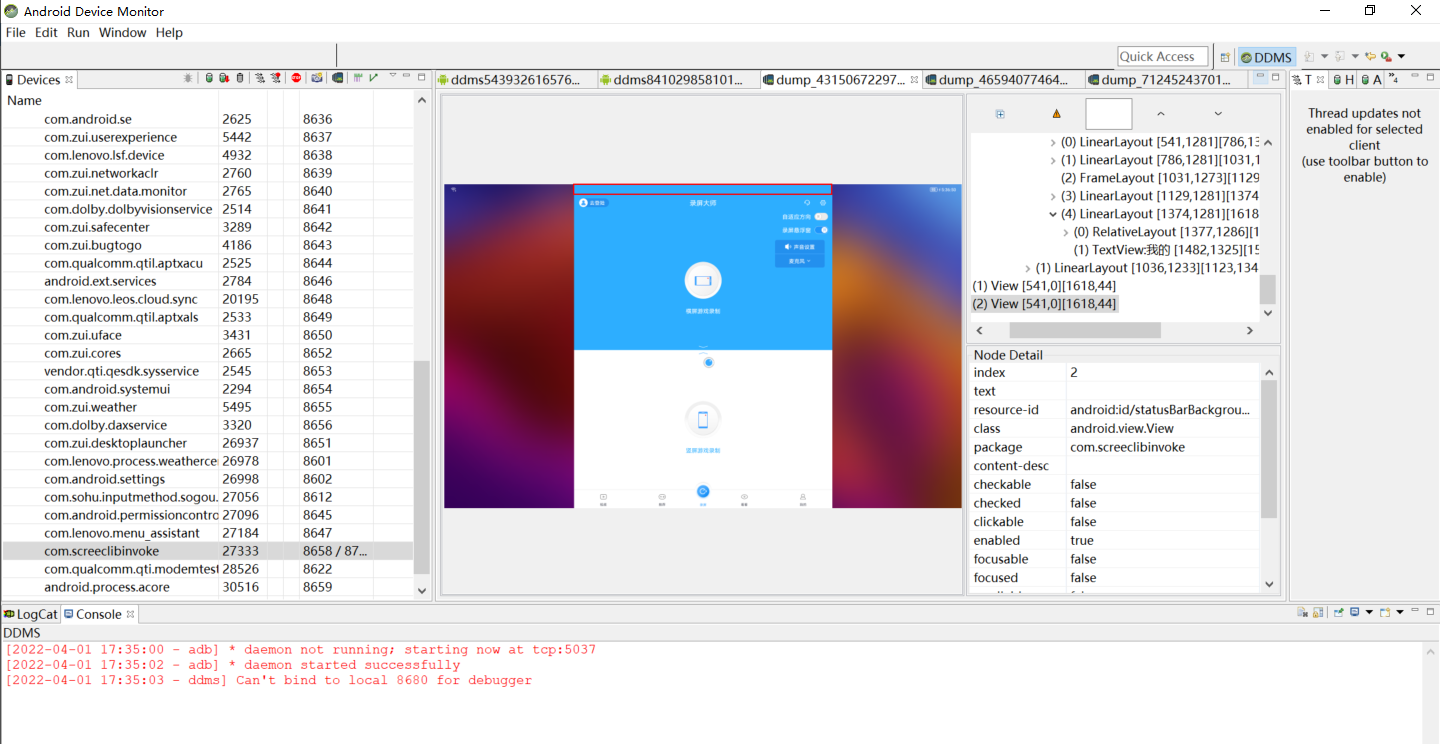Click the Screen Capture camera icon
This screenshot has width=1440, height=744.
[317, 78]
